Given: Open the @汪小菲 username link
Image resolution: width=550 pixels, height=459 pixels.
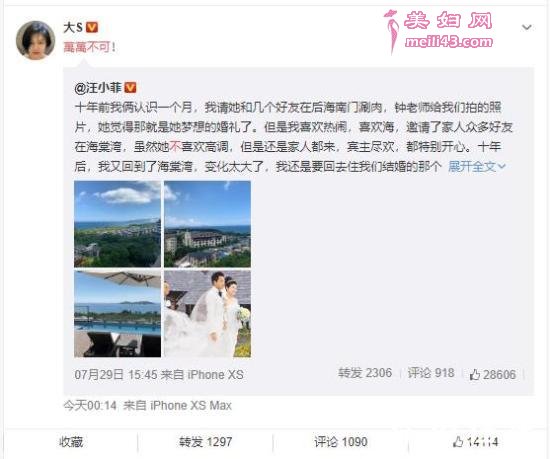Looking at the screenshot, I should 98,88.
